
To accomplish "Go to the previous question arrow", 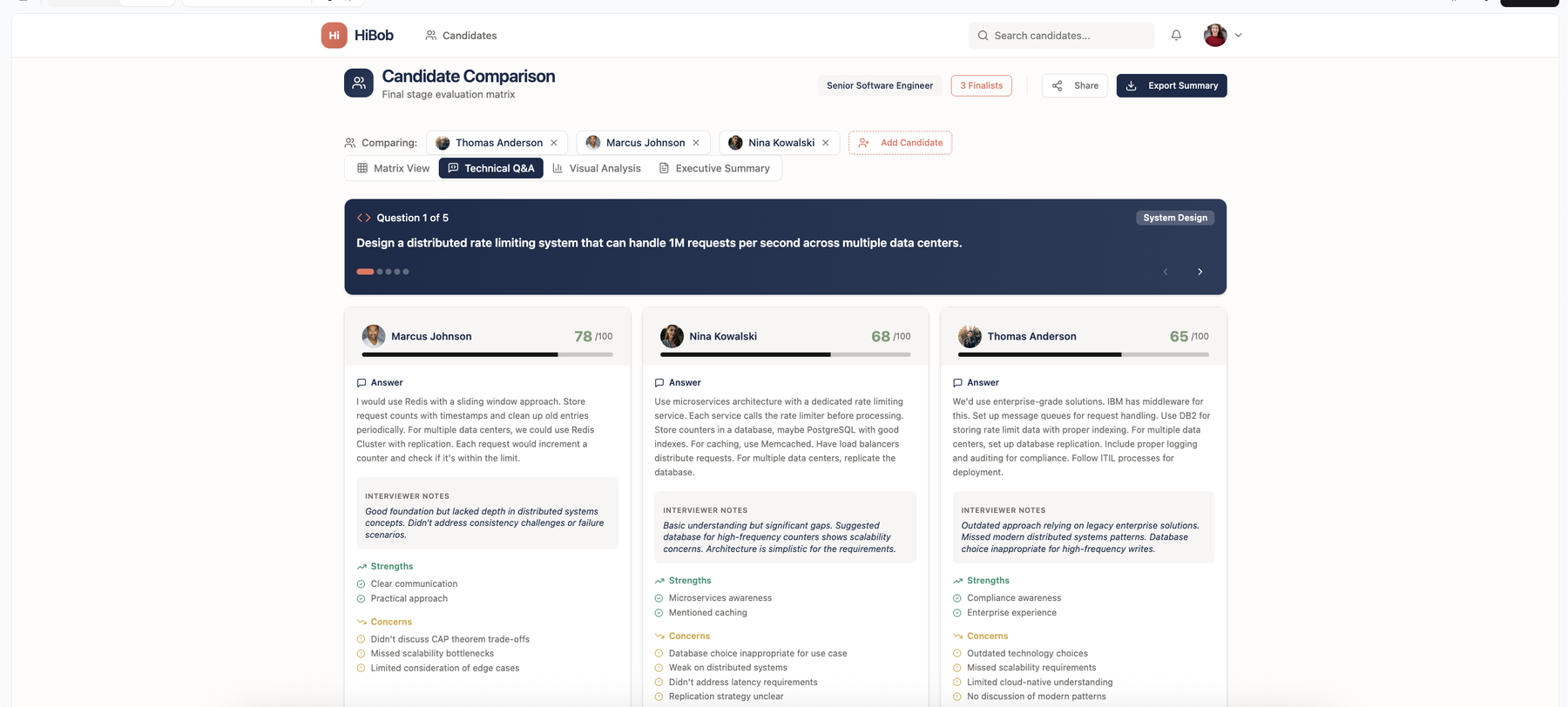I will 1166,272.
